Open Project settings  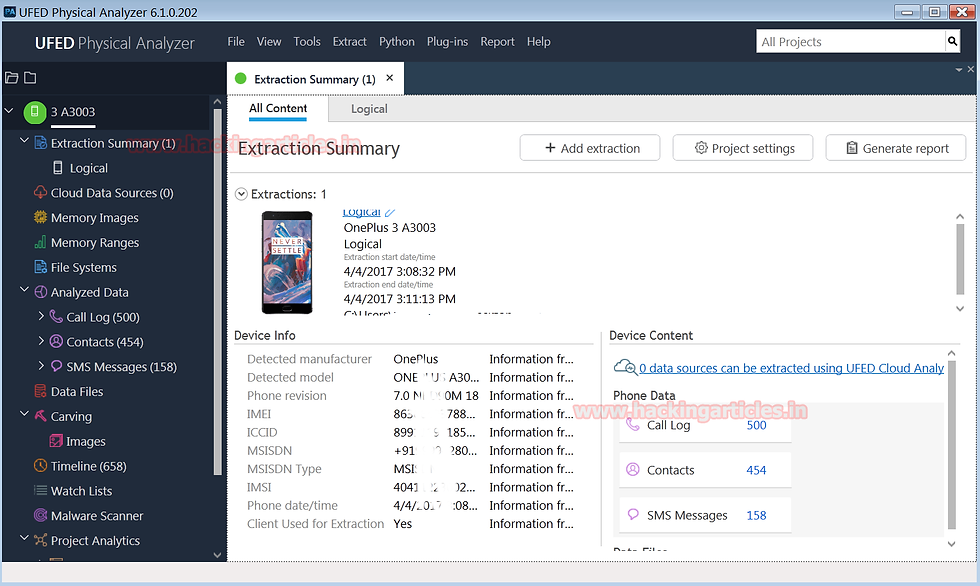pyautogui.click(x=742, y=148)
